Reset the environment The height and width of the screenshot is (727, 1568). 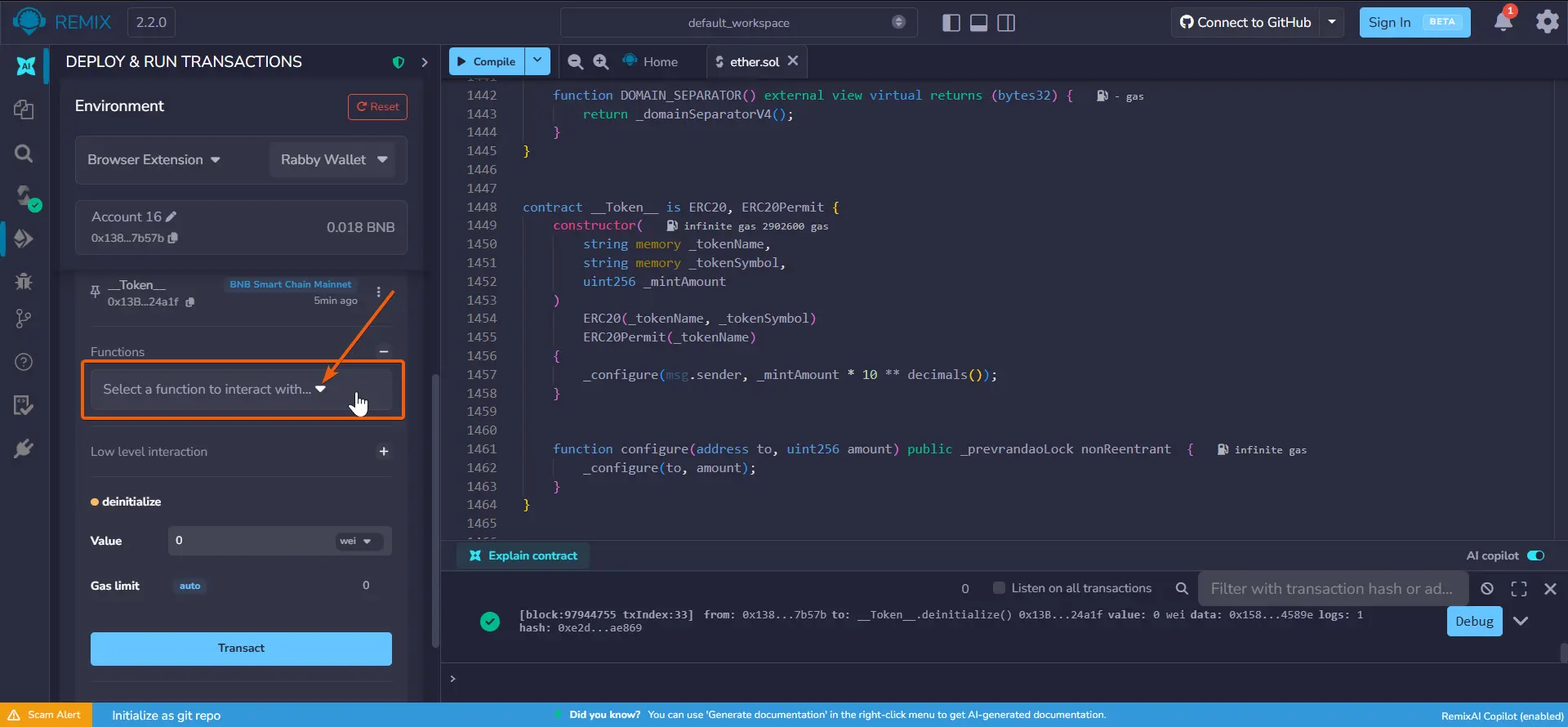(377, 107)
